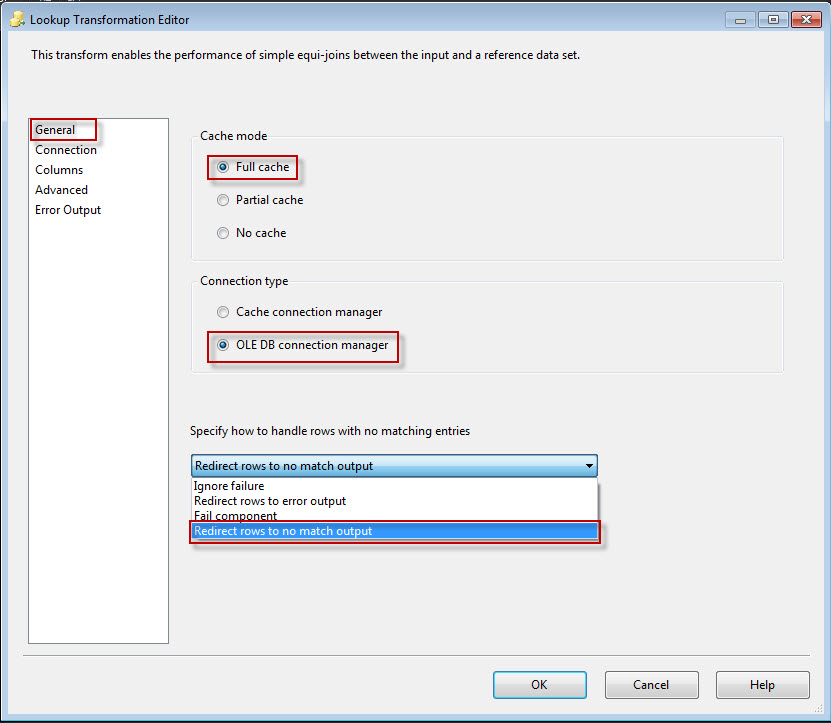
Task: Open the no matching entries dropdown
Action: [x=589, y=465]
